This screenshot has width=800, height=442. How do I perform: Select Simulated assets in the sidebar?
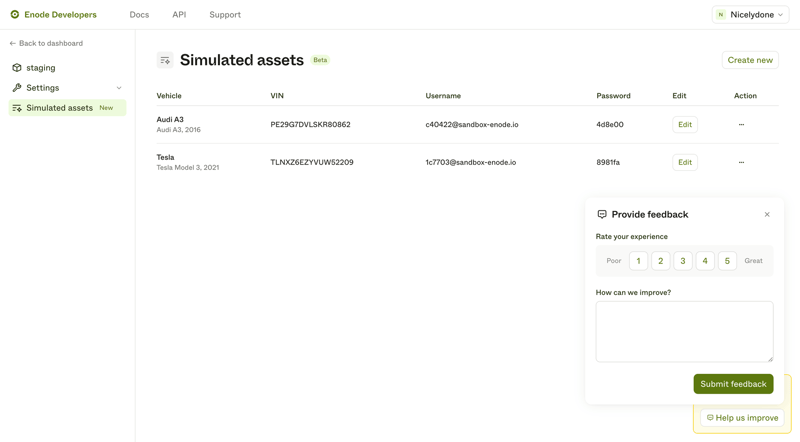(67, 108)
